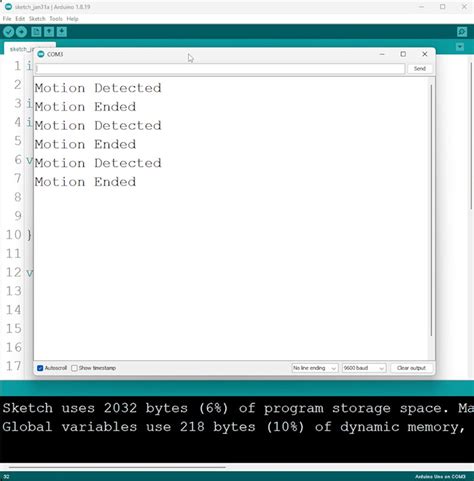Open the tab options dropdown arrow

(x=460, y=47)
